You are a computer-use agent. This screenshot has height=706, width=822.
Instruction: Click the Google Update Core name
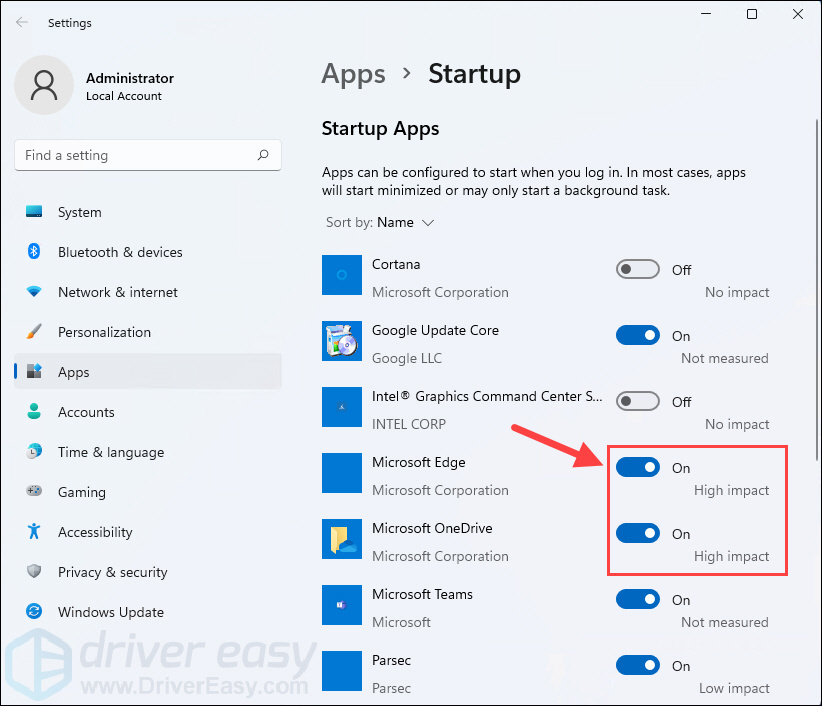(x=435, y=330)
